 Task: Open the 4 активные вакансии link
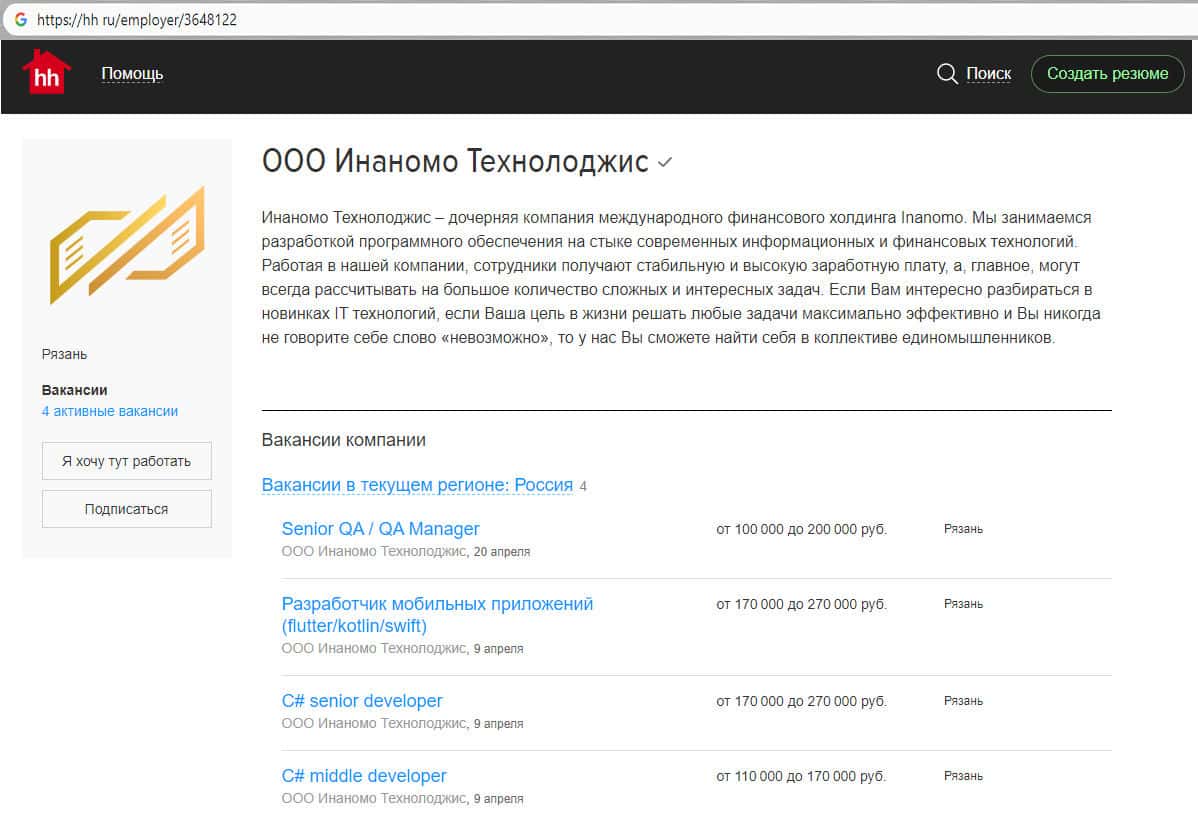pos(110,411)
